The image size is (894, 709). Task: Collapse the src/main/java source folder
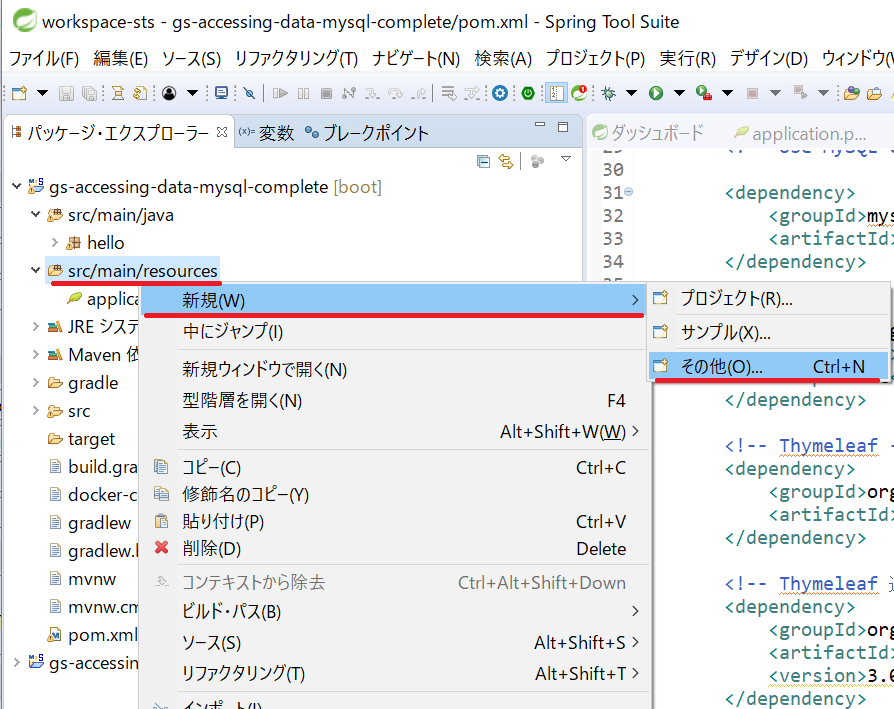point(37,215)
